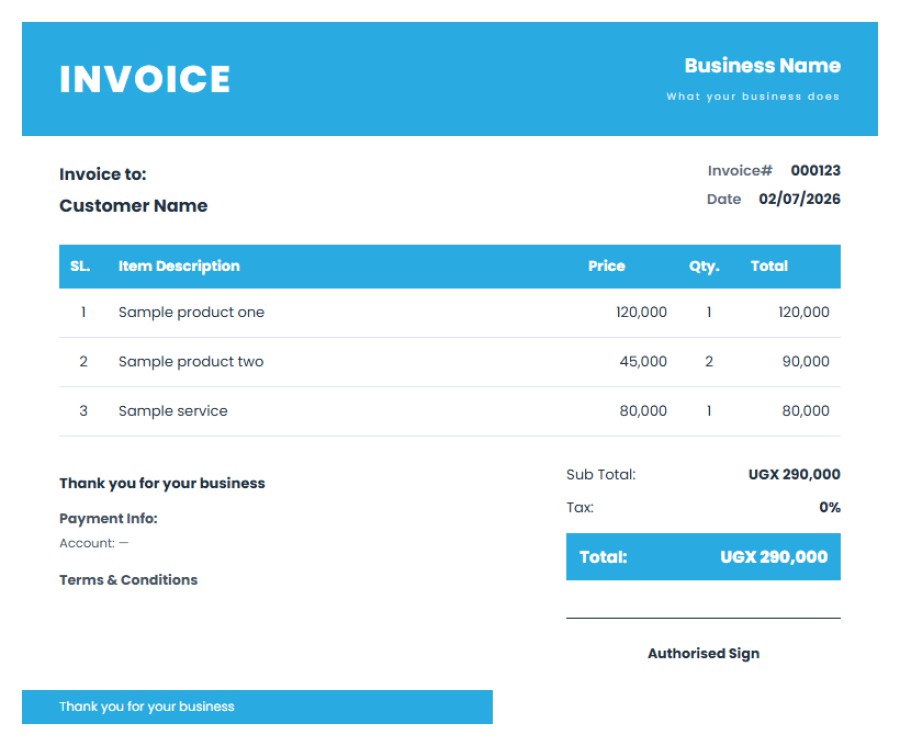Click the Payment Info heading
Image resolution: width=900 pixels, height=746 pixels.
pos(108,518)
